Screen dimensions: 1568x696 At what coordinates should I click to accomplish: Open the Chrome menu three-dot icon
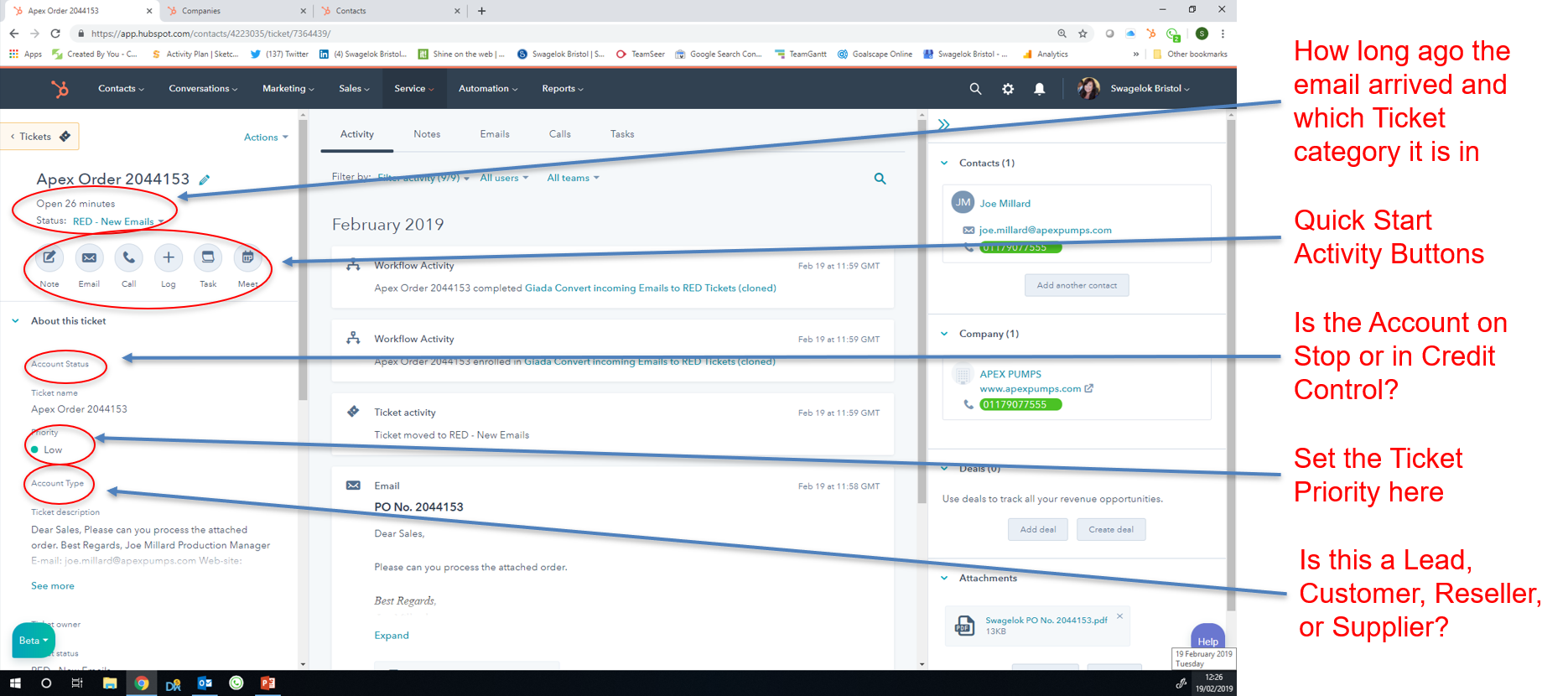coord(1223,34)
